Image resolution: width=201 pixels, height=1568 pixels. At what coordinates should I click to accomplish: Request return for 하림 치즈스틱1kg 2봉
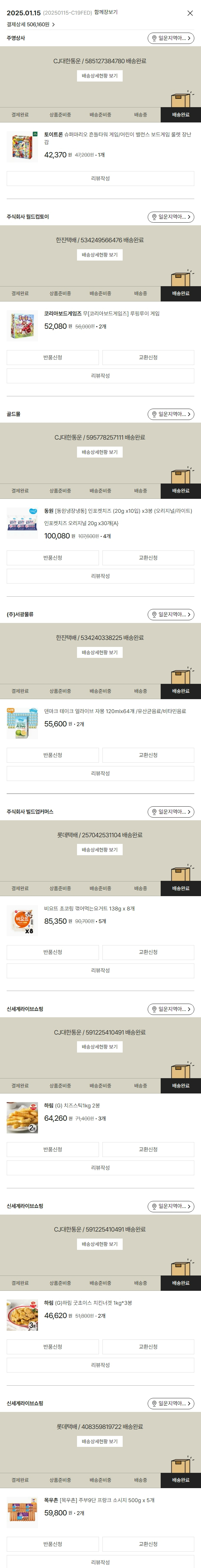point(53,1149)
